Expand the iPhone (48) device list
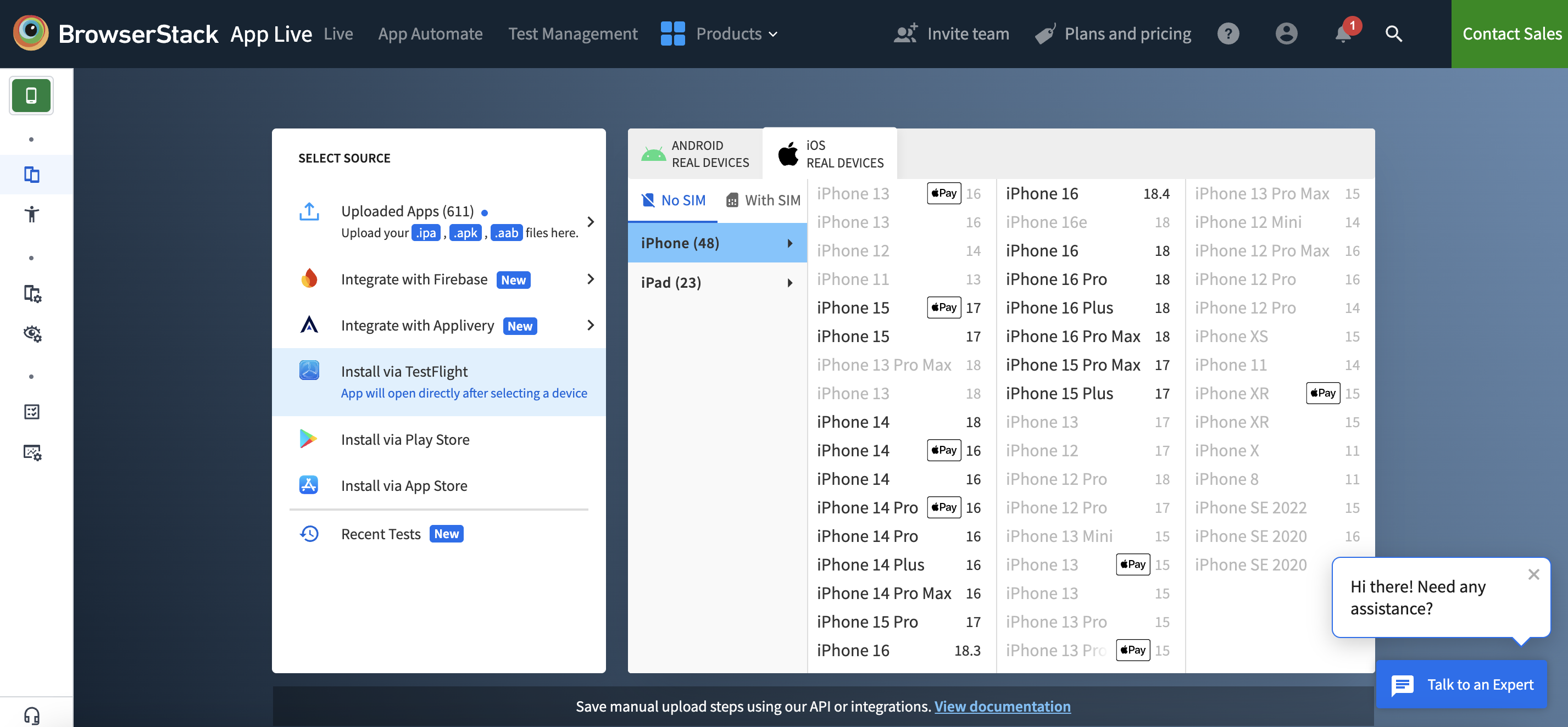 717,243
